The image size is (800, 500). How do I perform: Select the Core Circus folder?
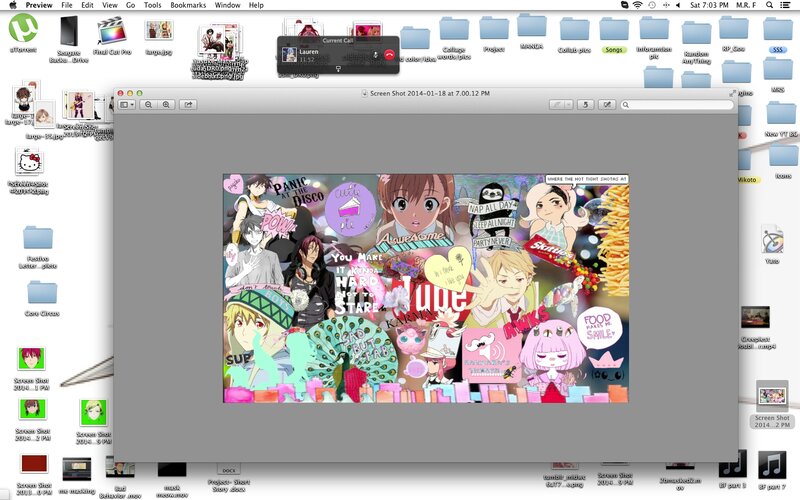(42, 293)
